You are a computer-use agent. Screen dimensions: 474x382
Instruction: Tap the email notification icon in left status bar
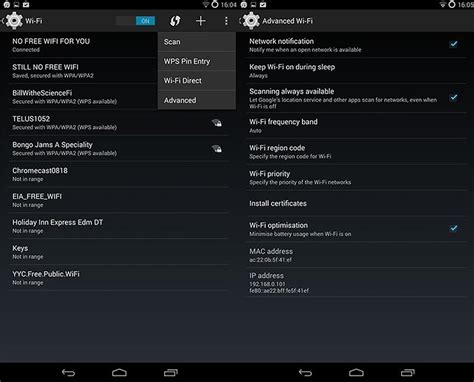pos(26,4)
